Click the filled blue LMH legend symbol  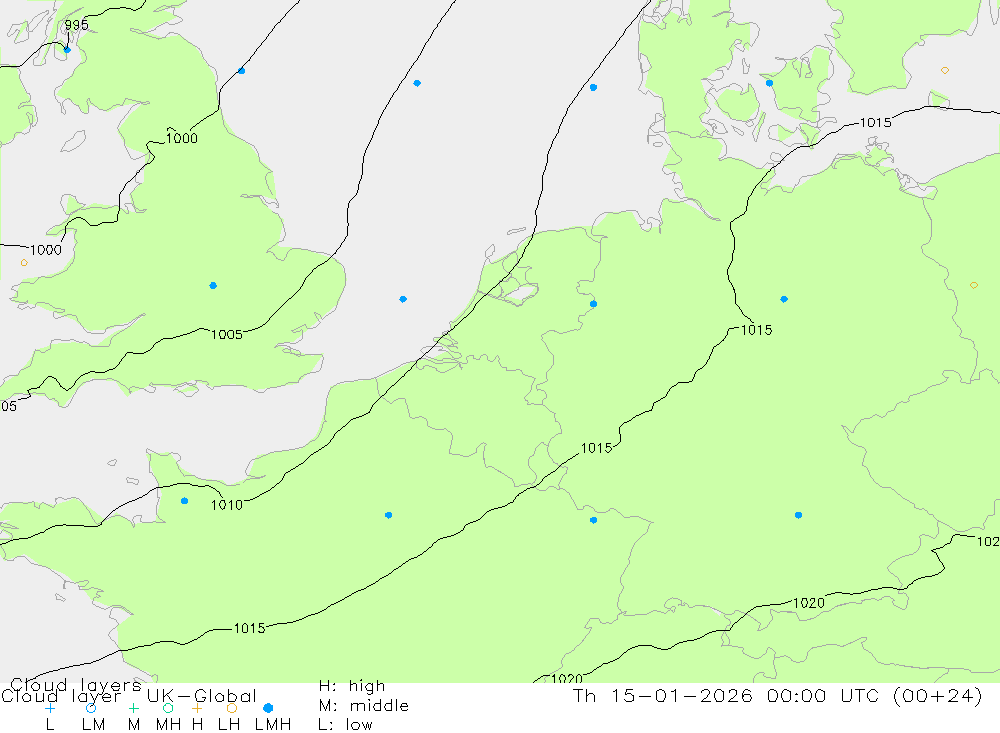point(268,708)
